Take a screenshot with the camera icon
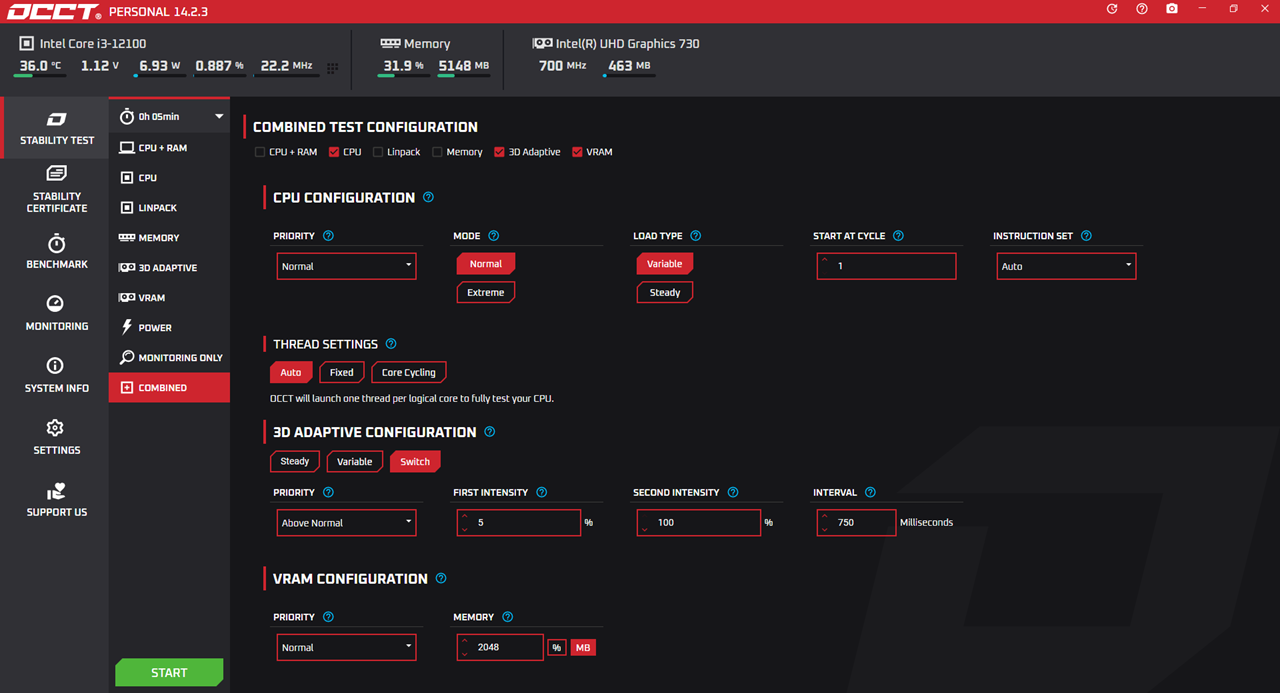 click(1172, 9)
